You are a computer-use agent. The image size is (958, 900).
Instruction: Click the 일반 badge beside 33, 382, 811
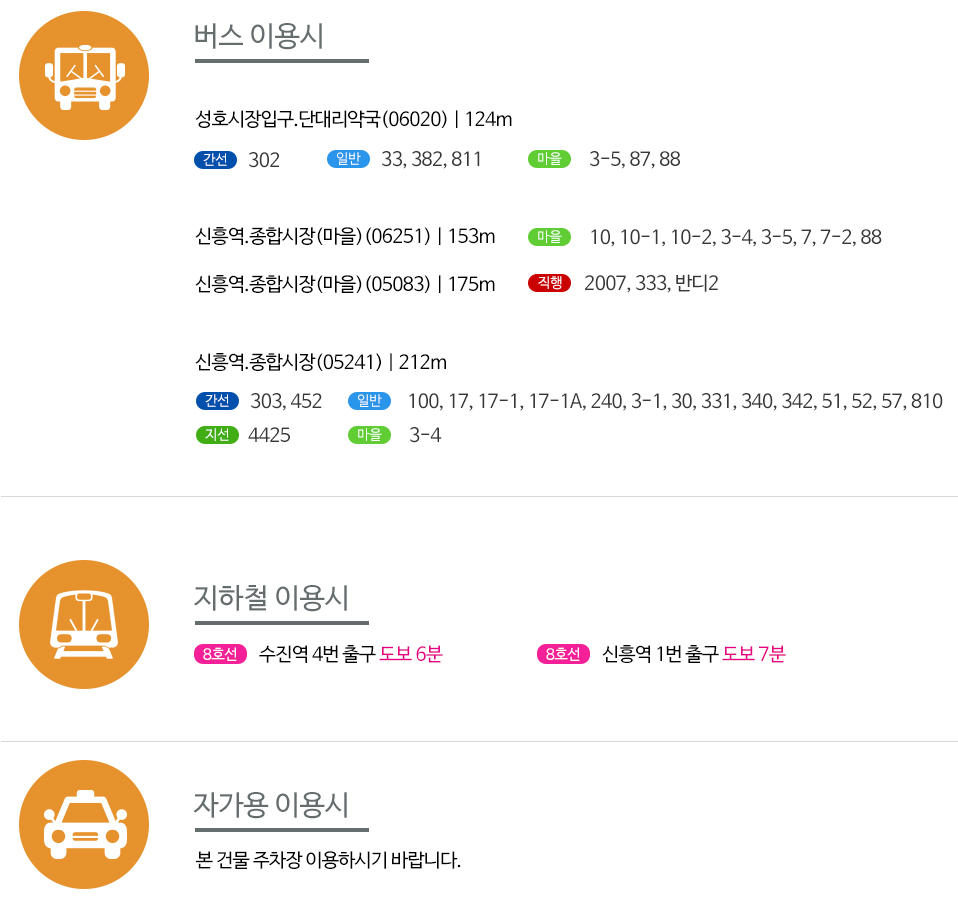(349, 159)
